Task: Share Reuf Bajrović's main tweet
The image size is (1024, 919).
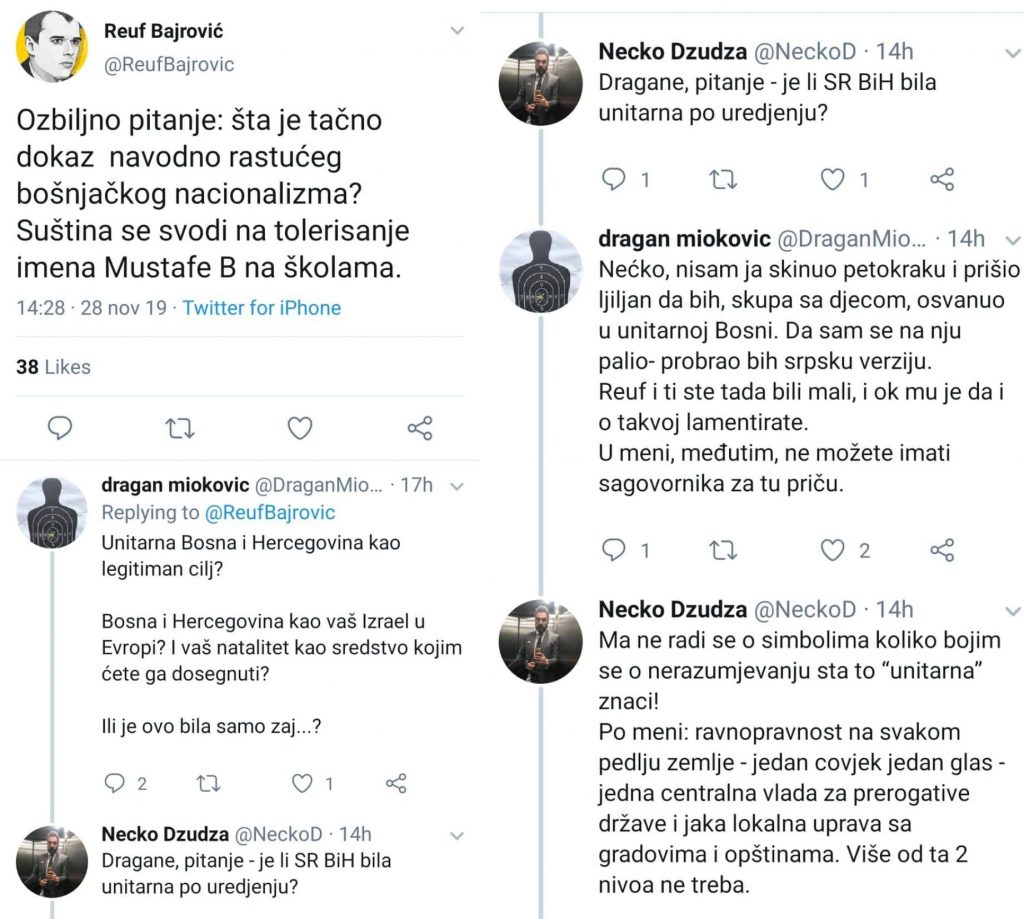Action: (420, 428)
